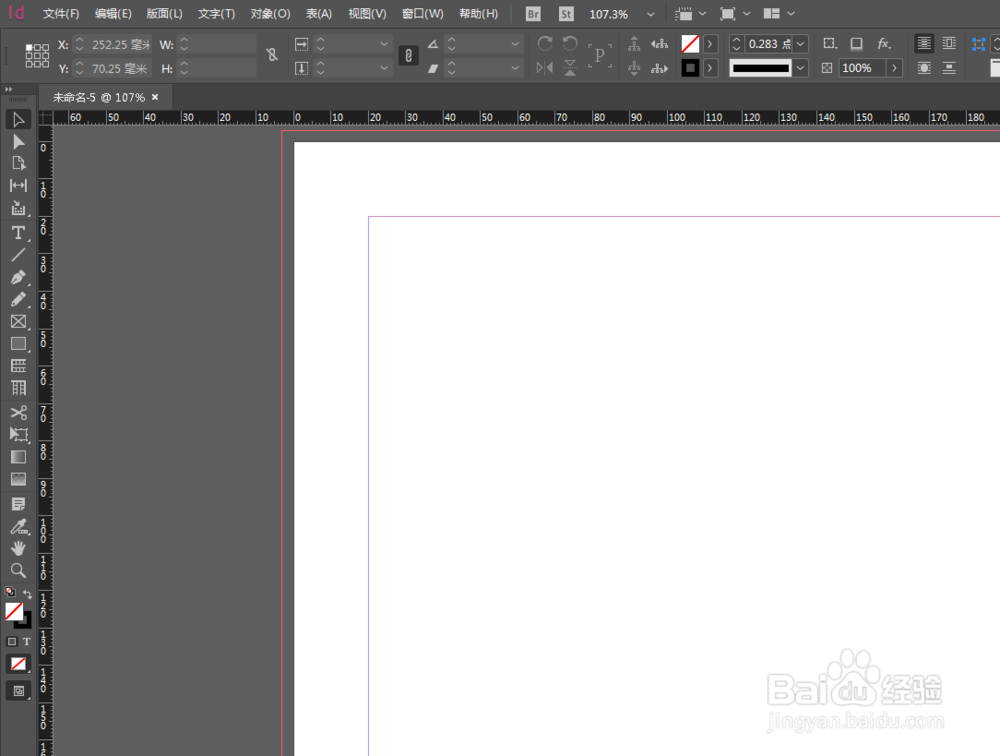Select the Rectangle Frame tool
This screenshot has width=1000, height=756.
point(18,322)
